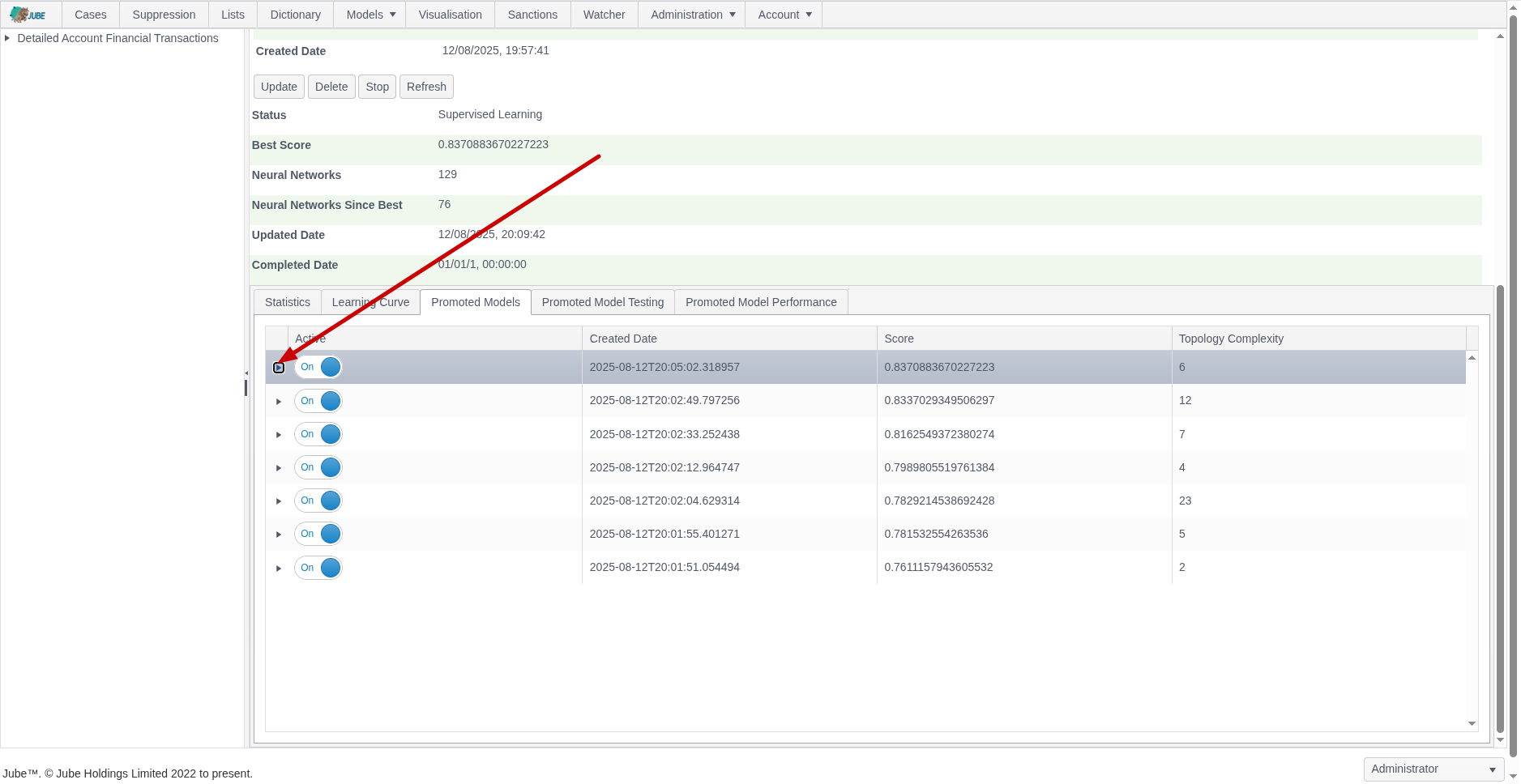Screen dimensions: 1521x784
Task: Open the Sanctions page
Action: (x=532, y=15)
